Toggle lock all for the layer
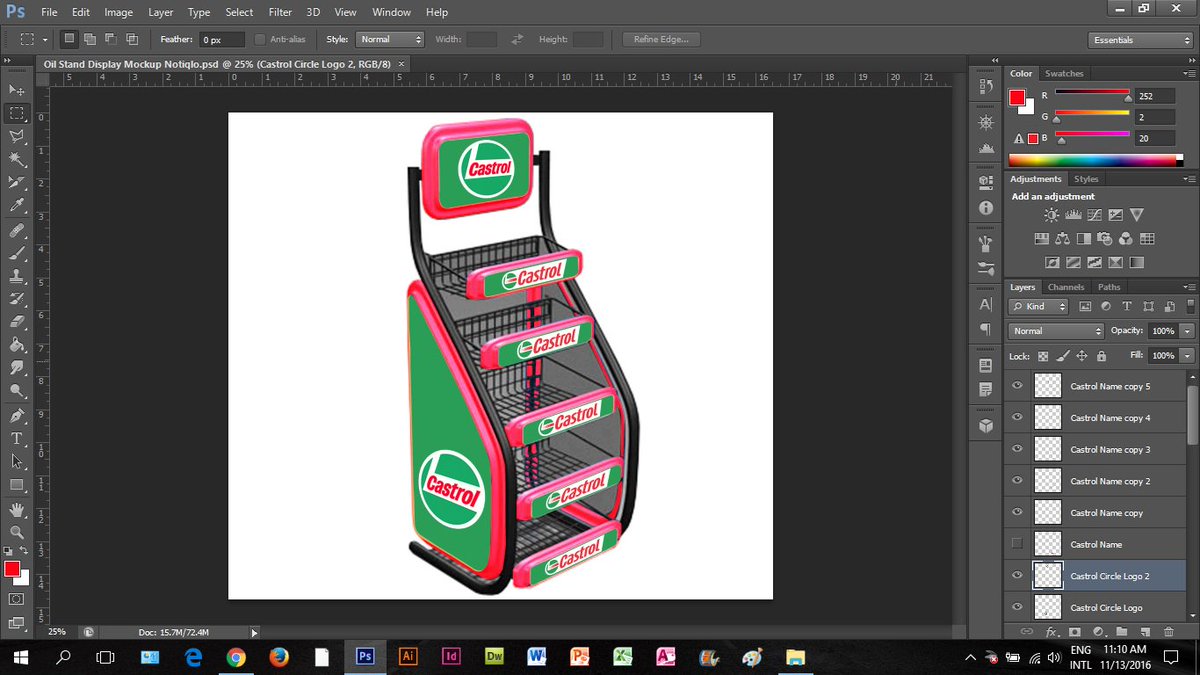Image resolution: width=1200 pixels, height=675 pixels. tap(1101, 355)
